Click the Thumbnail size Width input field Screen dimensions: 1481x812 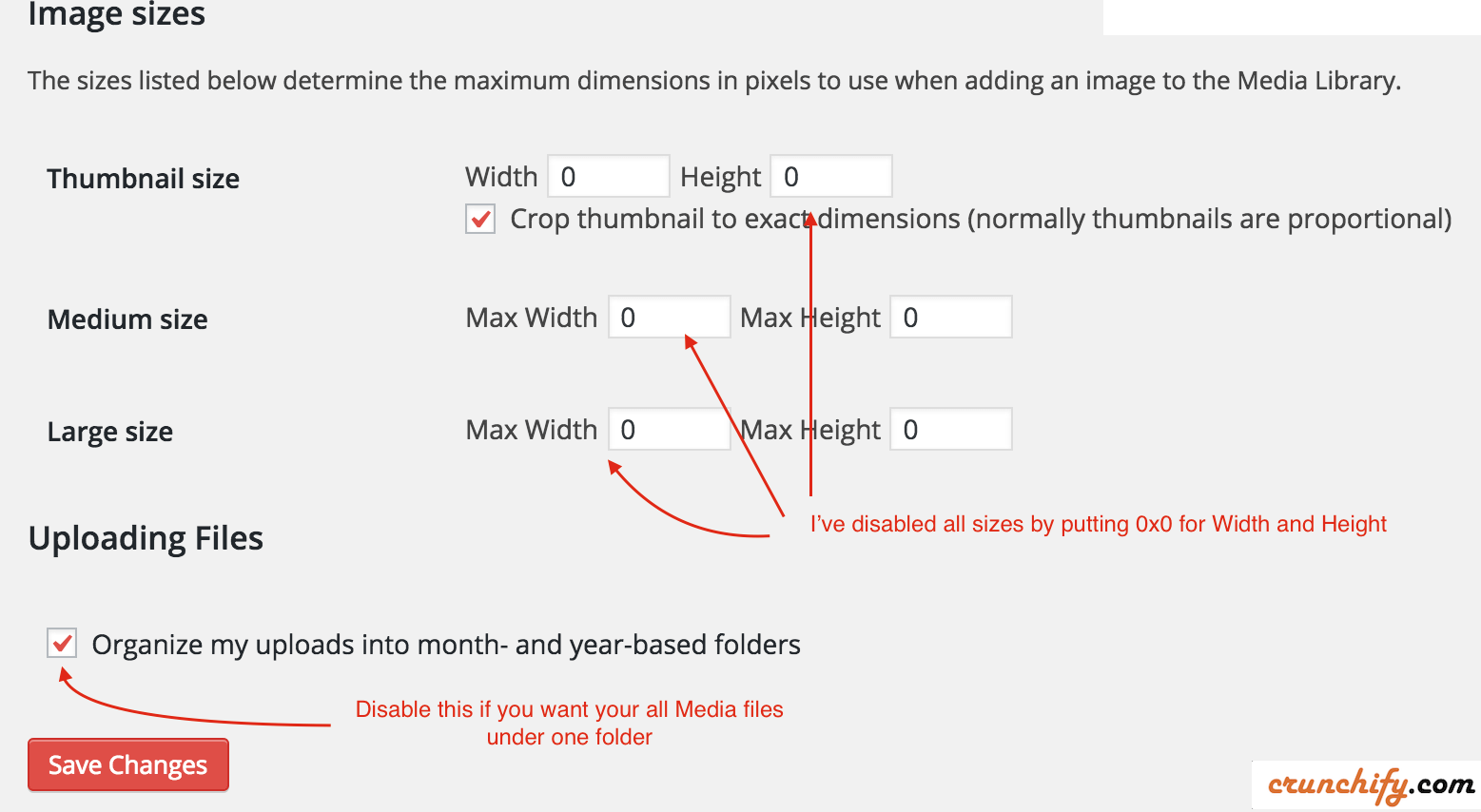(x=609, y=177)
